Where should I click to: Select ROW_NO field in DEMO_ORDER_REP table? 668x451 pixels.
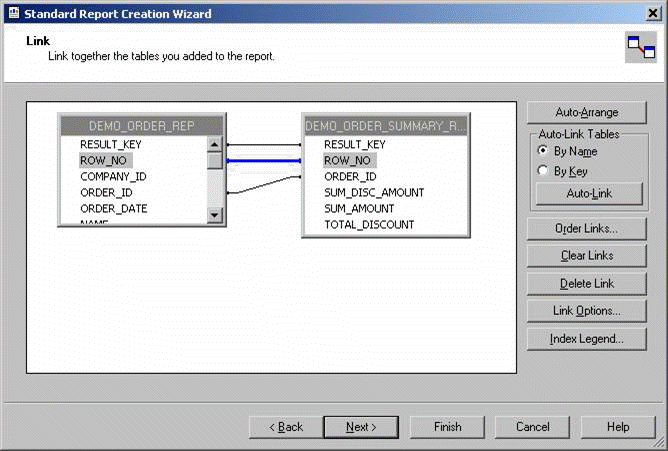(102, 160)
